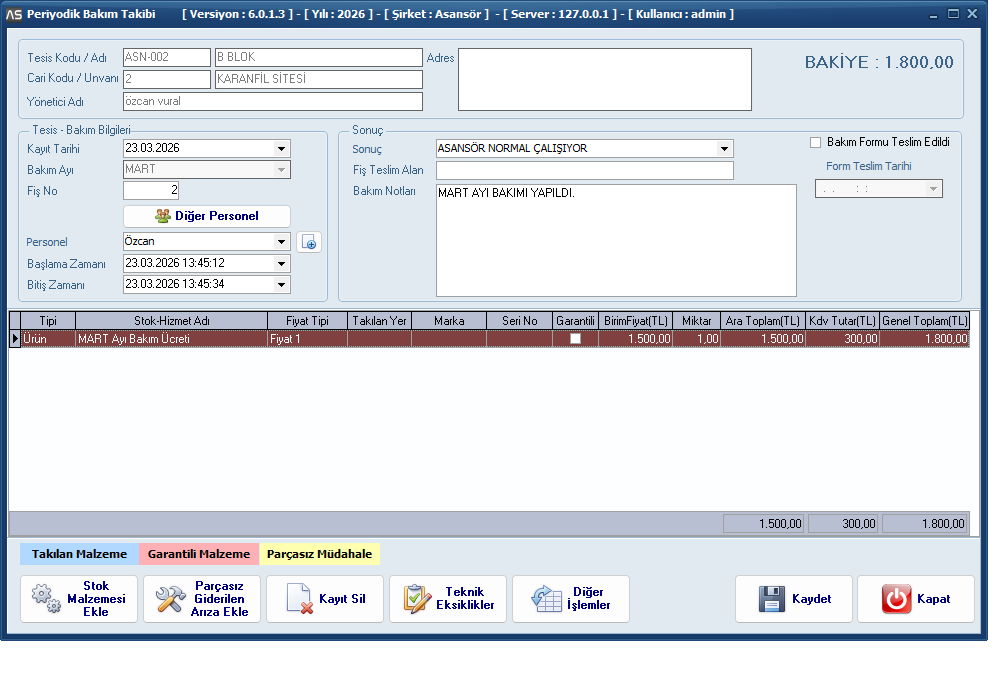Click the Garantili Malzeme pink legend
The width and height of the screenshot is (995, 693).
click(199, 554)
